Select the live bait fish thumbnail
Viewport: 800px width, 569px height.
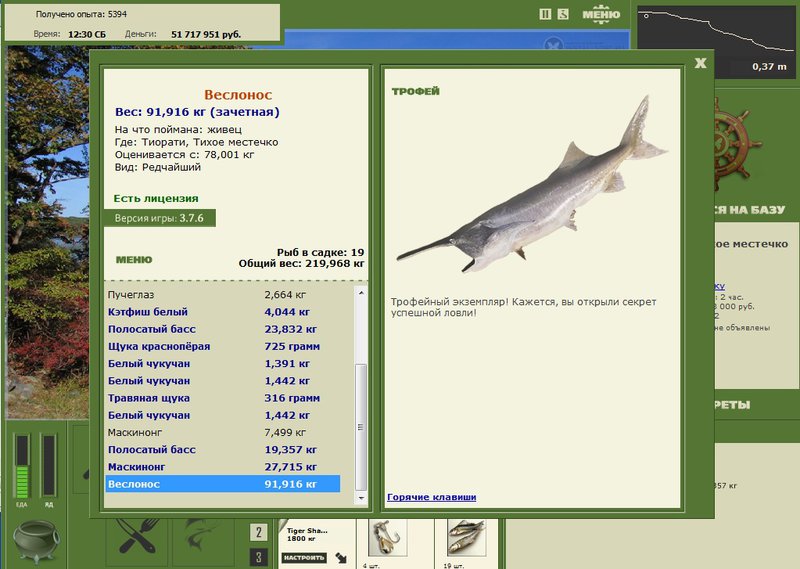(466, 539)
